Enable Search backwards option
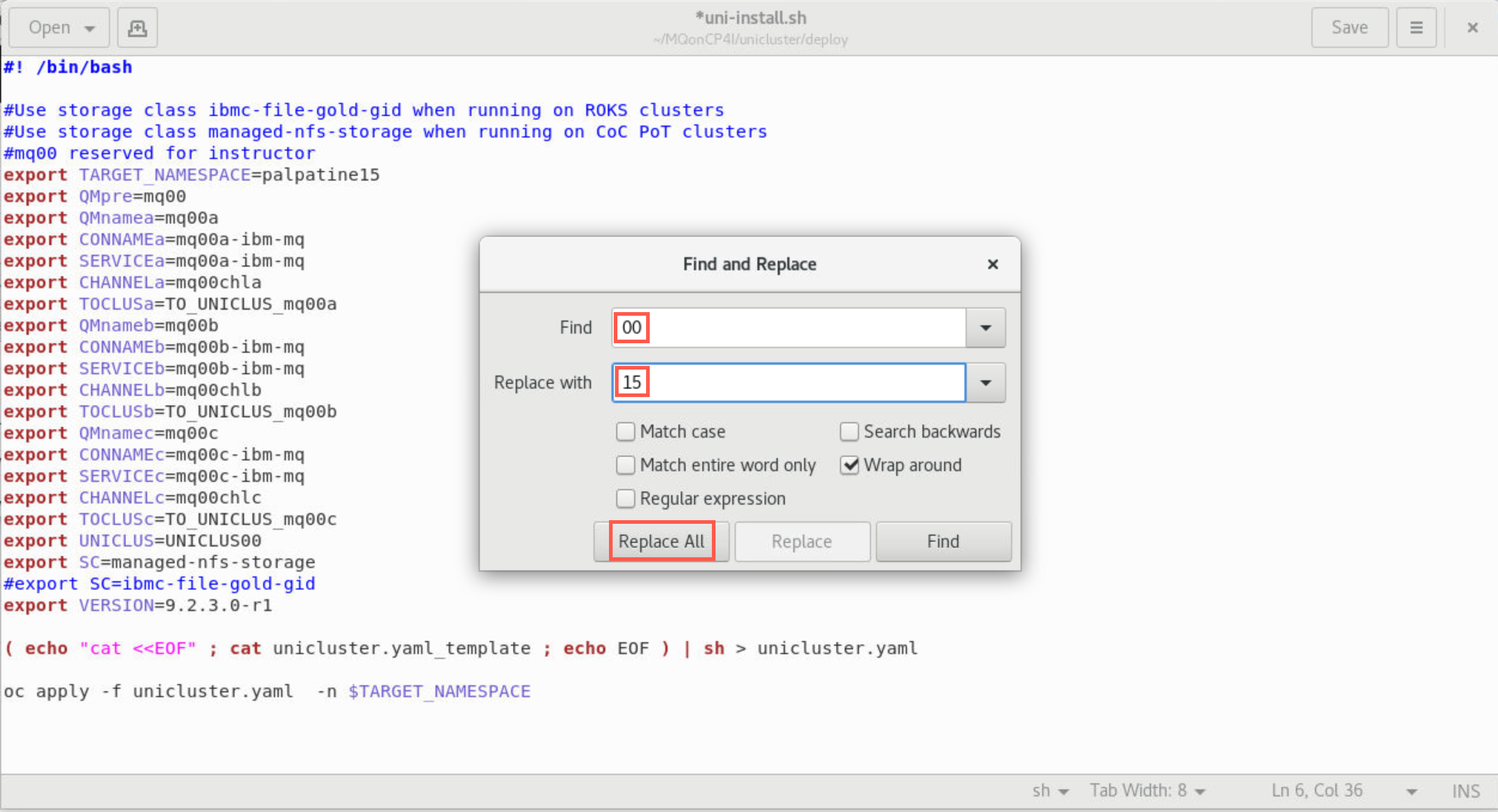The width and height of the screenshot is (1498, 812). [849, 432]
